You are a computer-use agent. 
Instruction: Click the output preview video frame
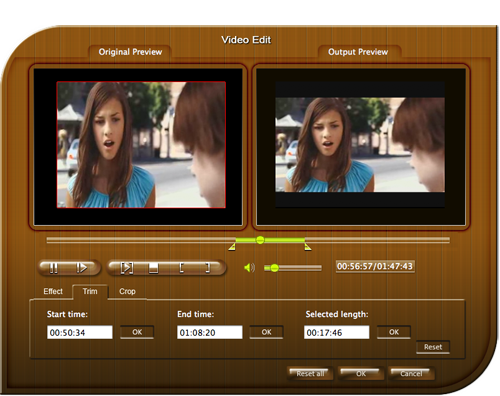coord(360,145)
